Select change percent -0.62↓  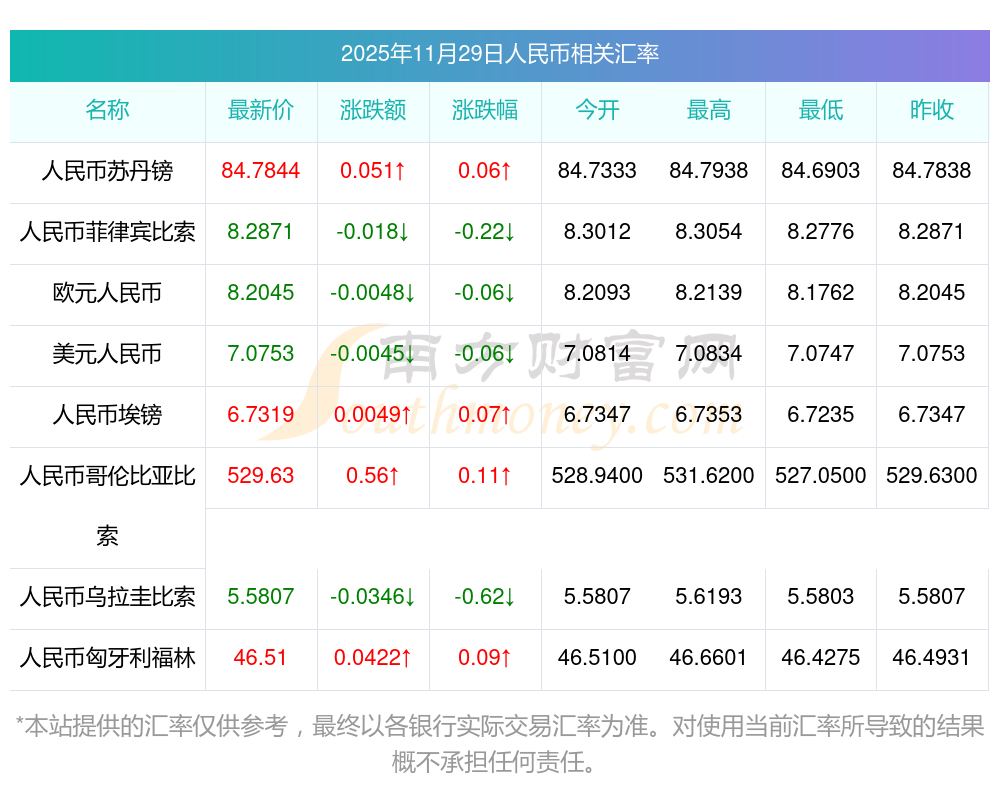pos(485,597)
